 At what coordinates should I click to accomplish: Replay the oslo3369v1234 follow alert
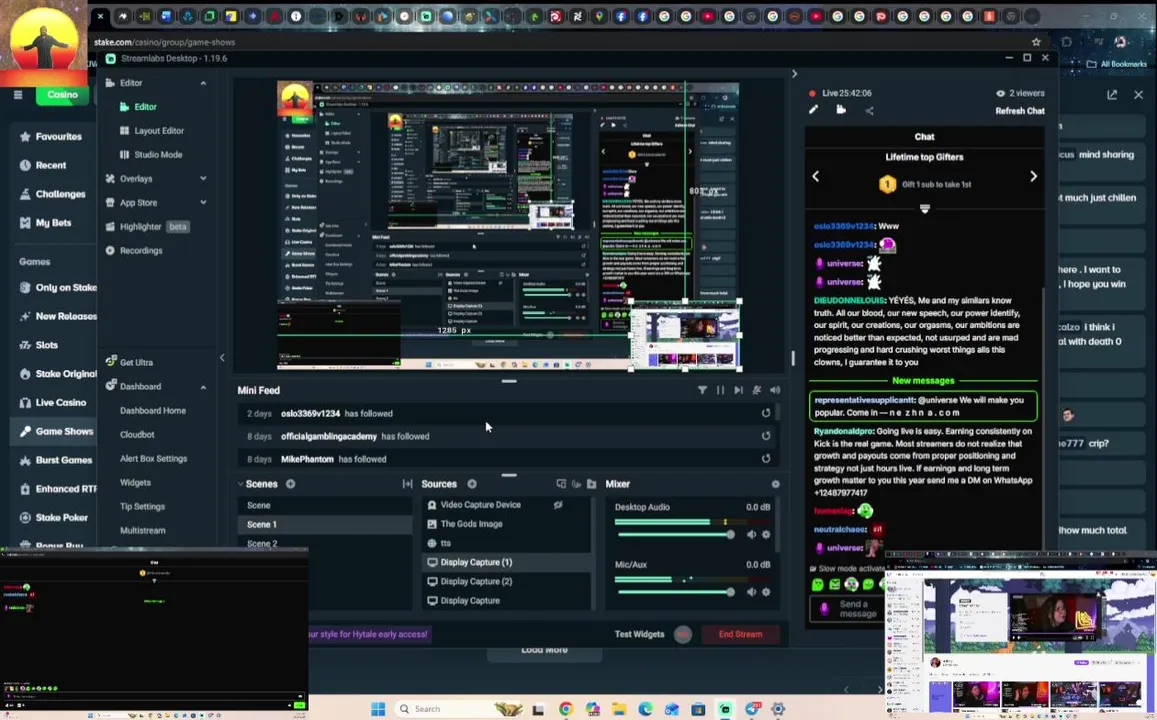tap(766, 413)
